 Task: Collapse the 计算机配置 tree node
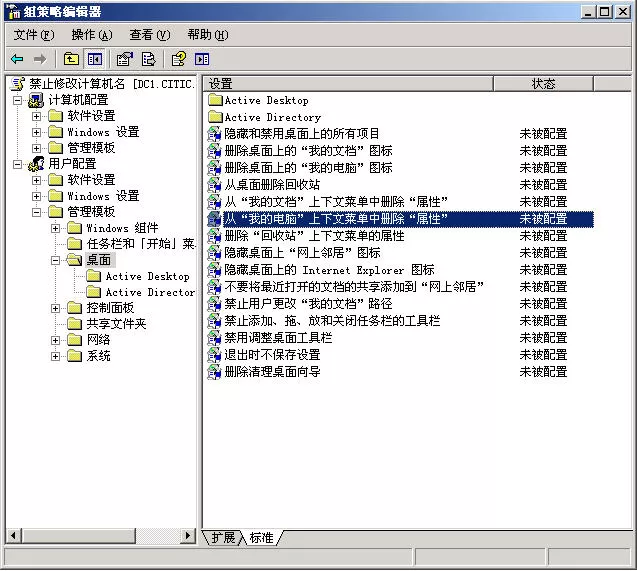tap(17, 100)
